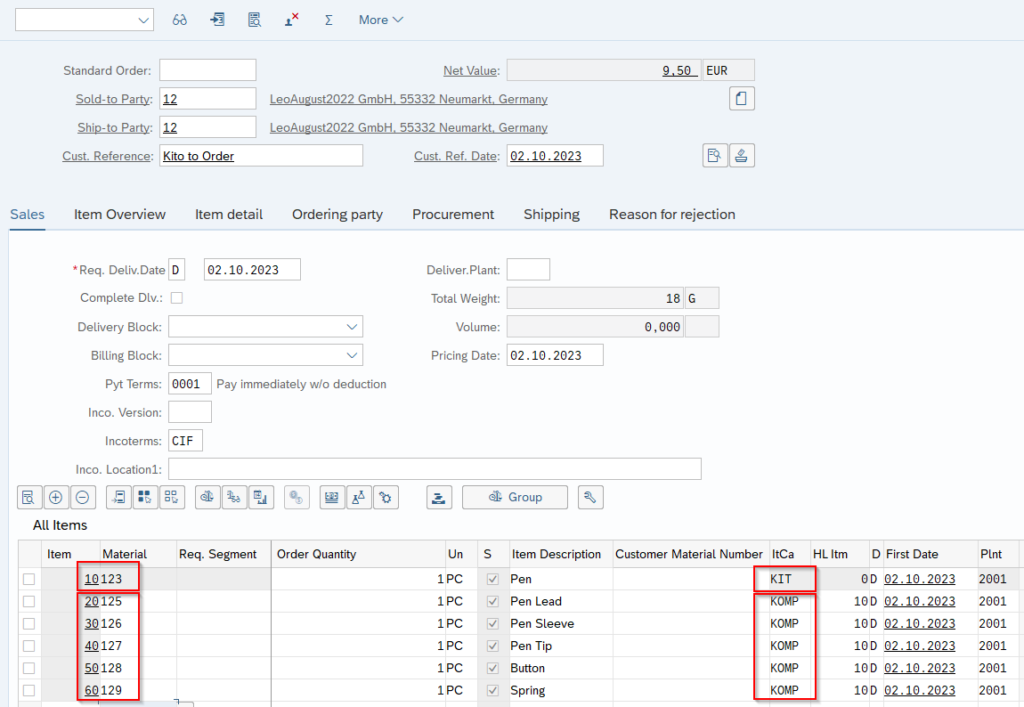
Task: Click the inbox tray icon left of Group
Action: click(x=439, y=497)
